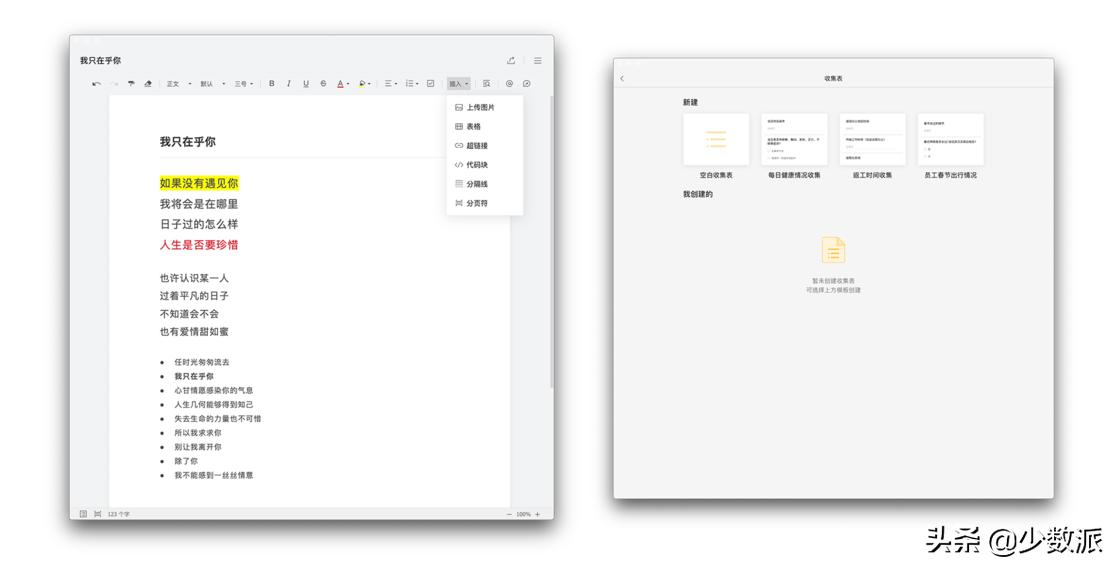
Task: Open the 返工时间收集 template
Action: 872,139
